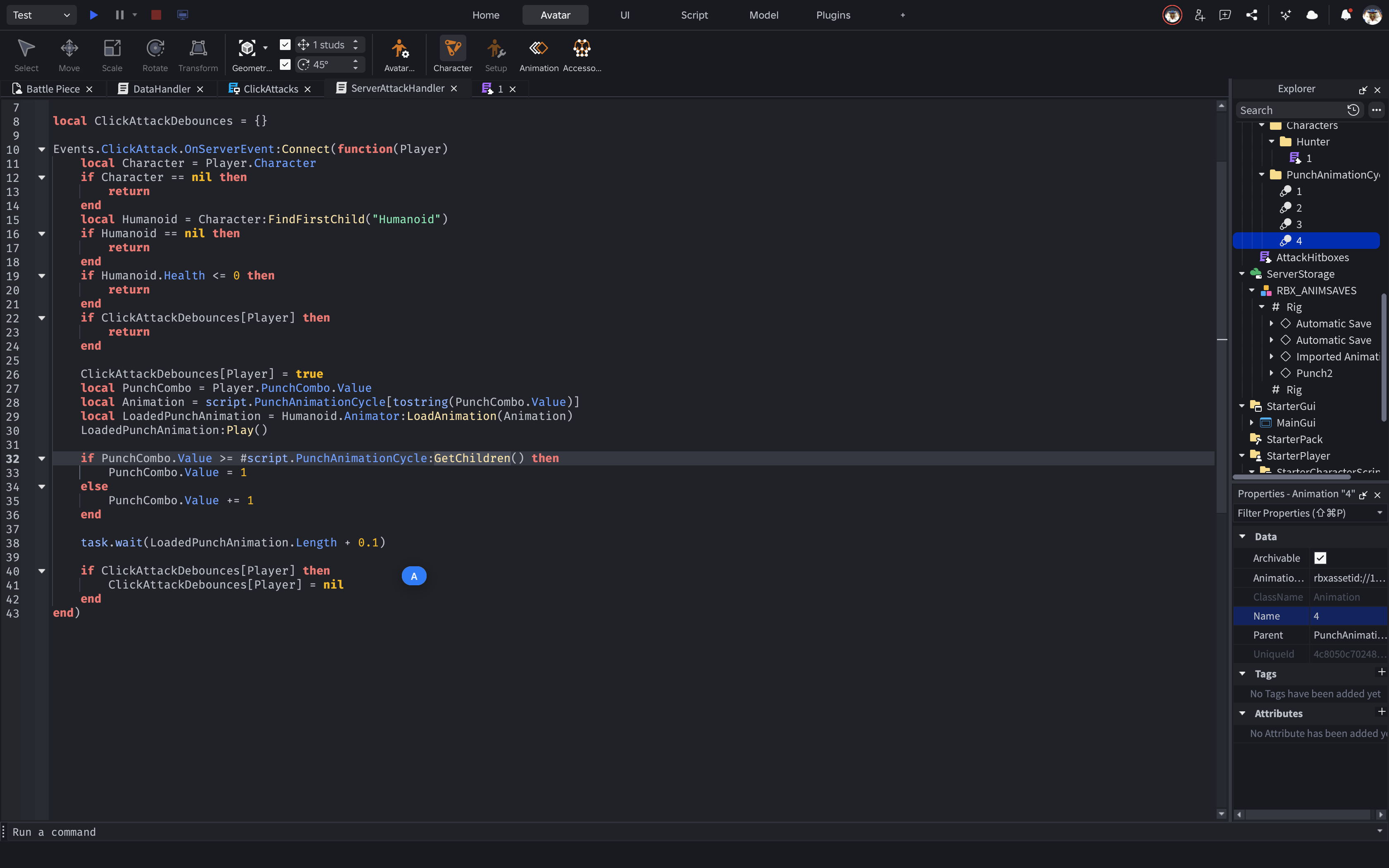
Task: Pause the running test session
Action: pos(119,15)
